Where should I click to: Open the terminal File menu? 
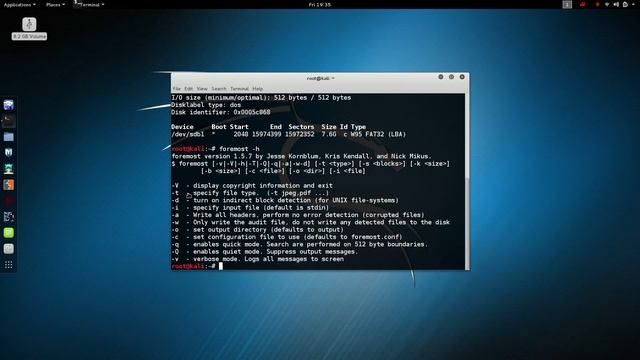click(176, 89)
